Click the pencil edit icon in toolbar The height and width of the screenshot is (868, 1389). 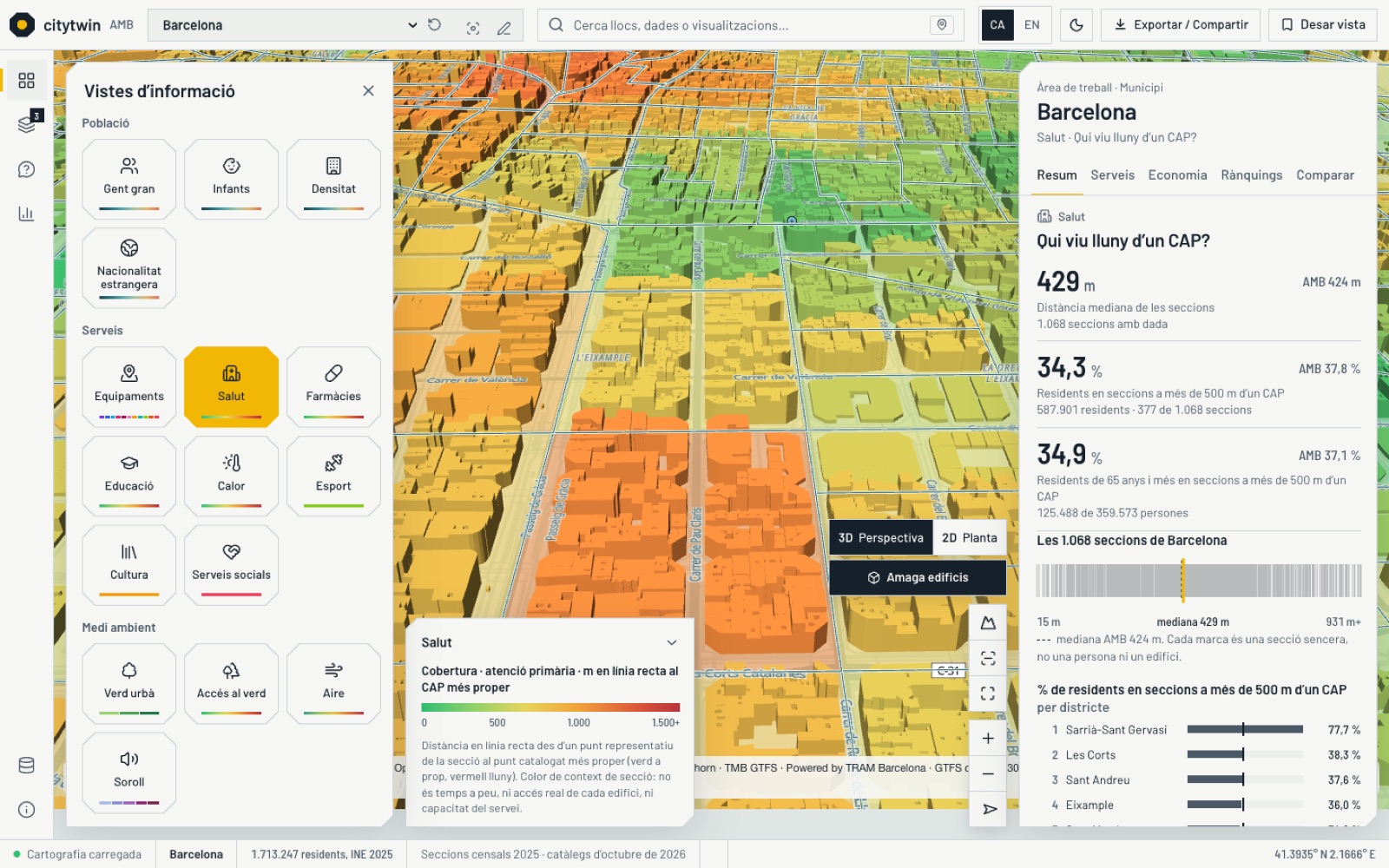coord(504,28)
